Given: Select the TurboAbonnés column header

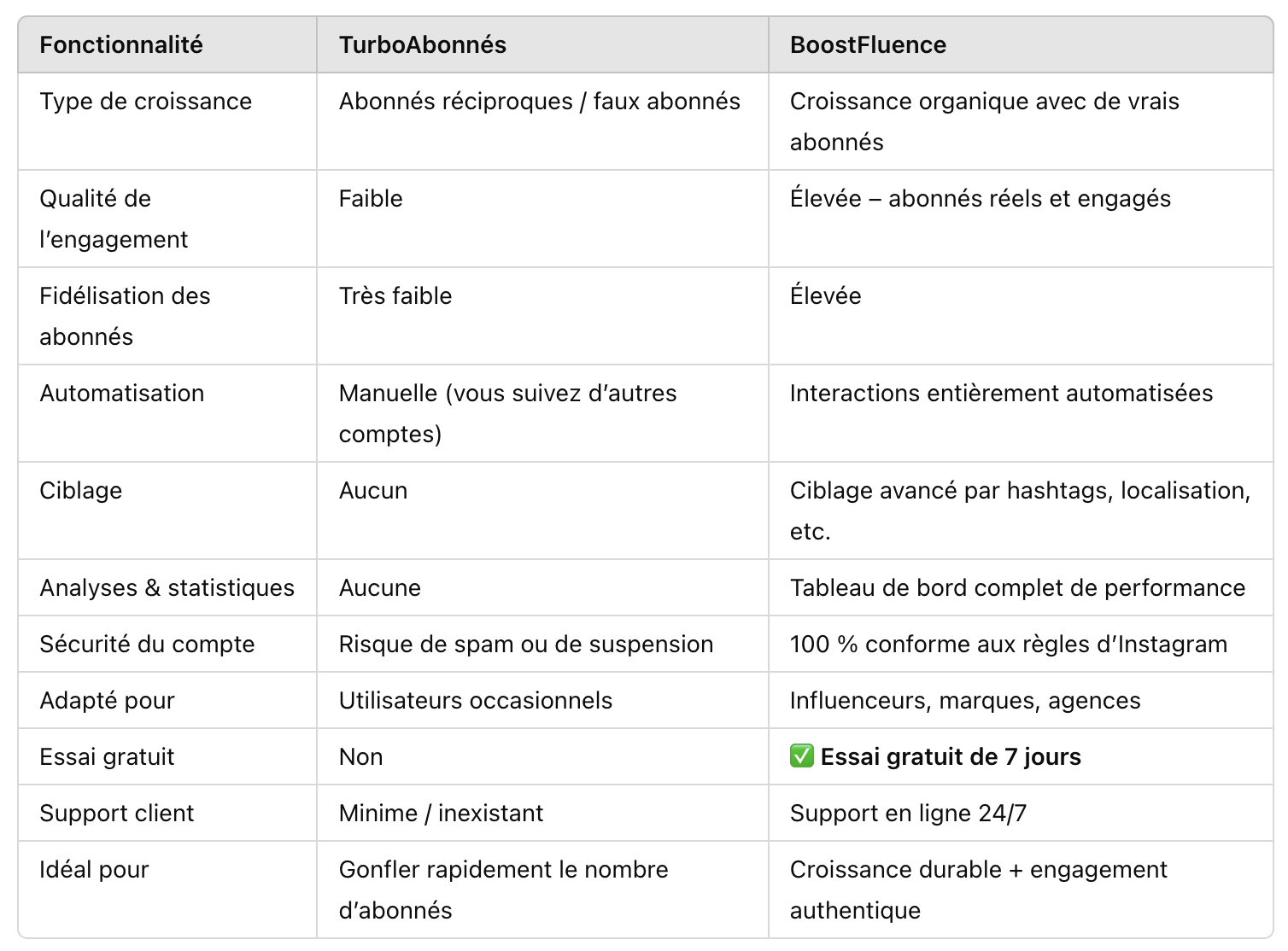Looking at the screenshot, I should (423, 45).
